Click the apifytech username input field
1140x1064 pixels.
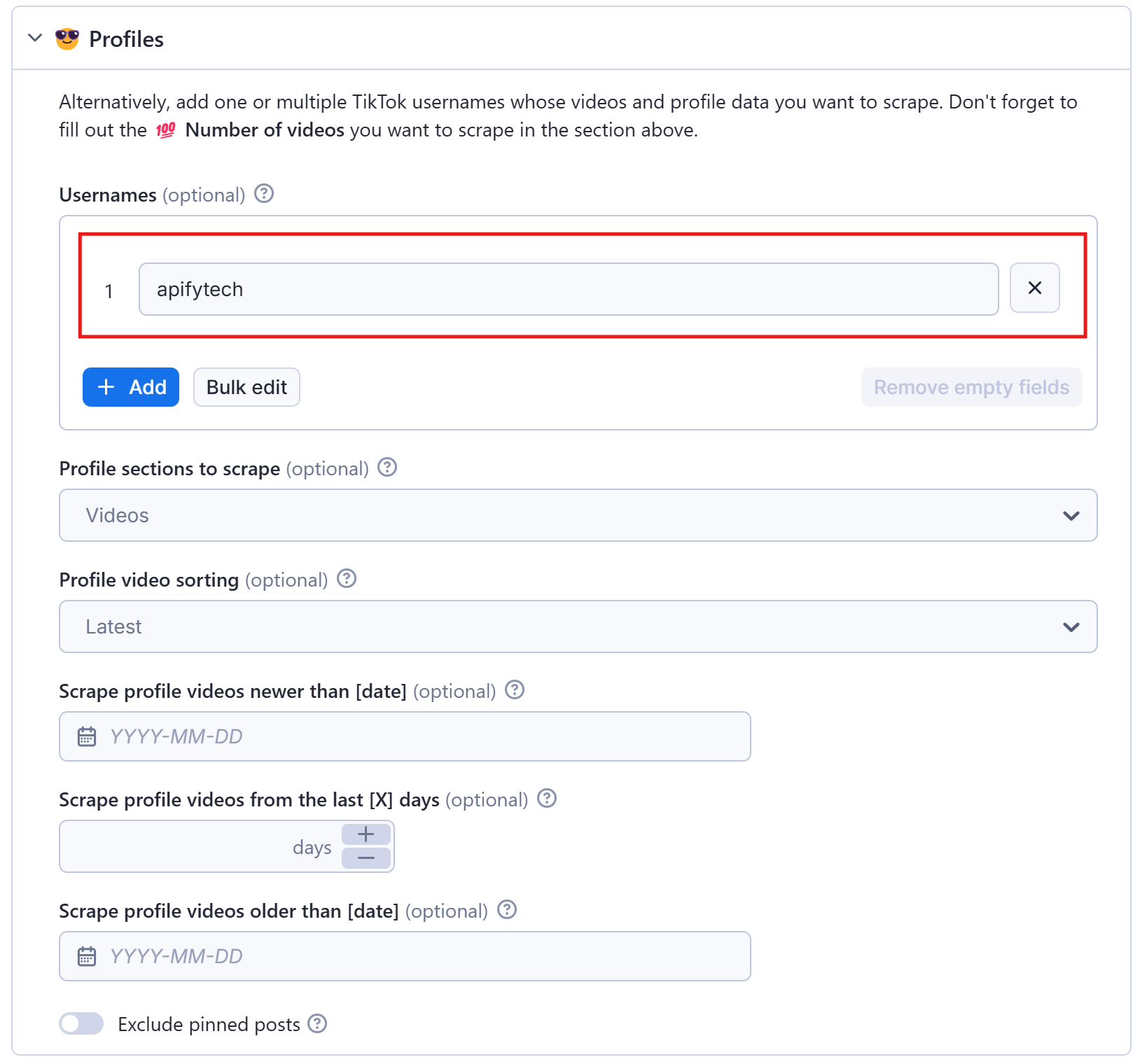point(567,288)
